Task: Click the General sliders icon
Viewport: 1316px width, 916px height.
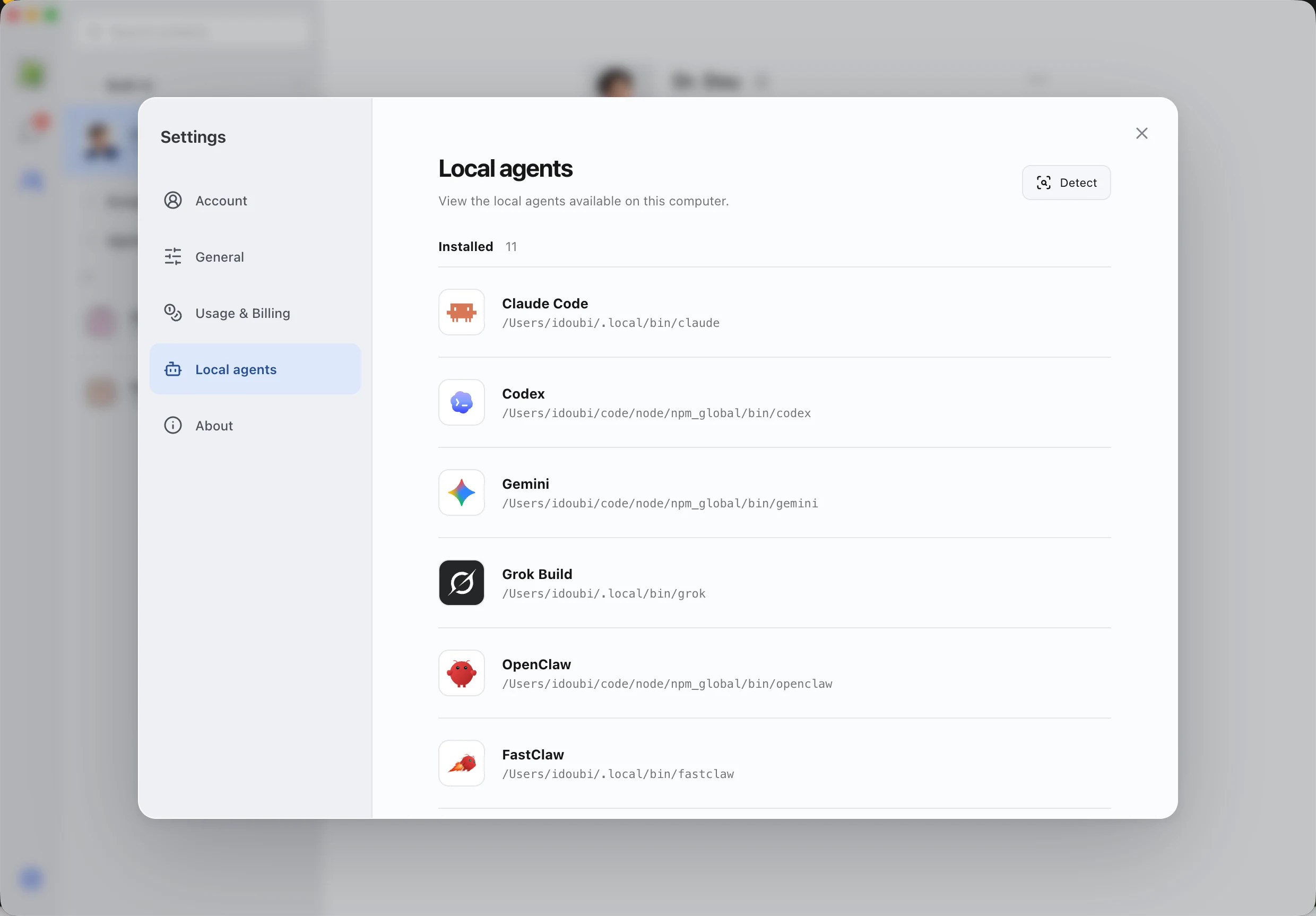Action: pyautogui.click(x=173, y=257)
